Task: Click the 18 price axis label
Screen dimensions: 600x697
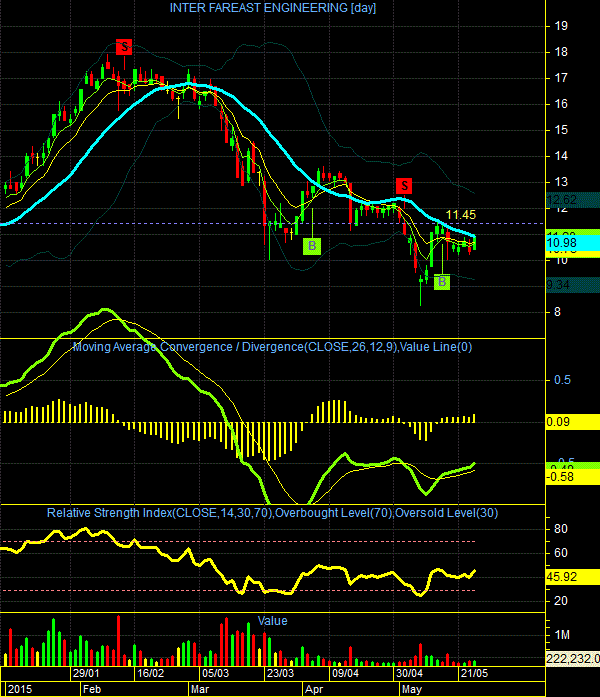Action: pyautogui.click(x=561, y=52)
